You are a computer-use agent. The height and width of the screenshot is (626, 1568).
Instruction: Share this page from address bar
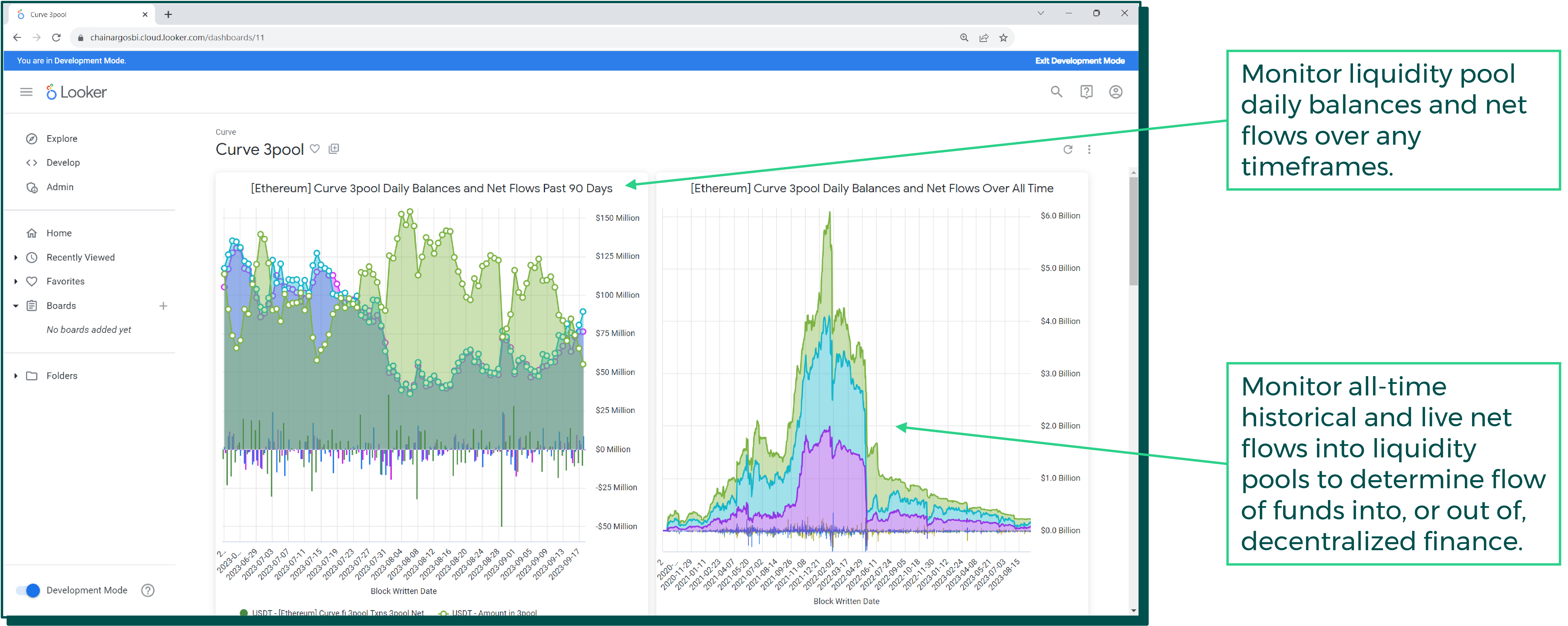[x=984, y=38]
